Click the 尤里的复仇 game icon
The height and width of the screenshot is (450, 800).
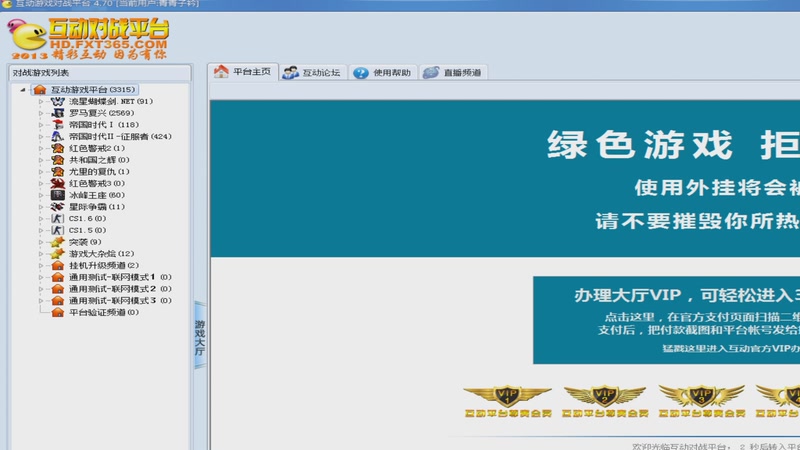(58, 172)
